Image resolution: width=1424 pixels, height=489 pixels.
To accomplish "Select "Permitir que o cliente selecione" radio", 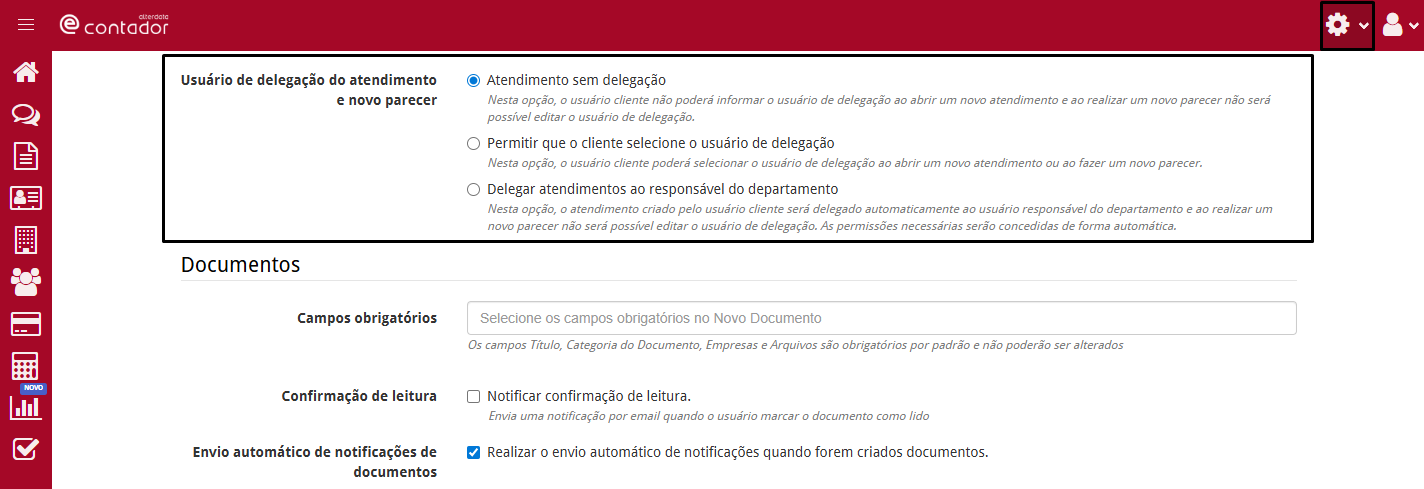I will tap(474, 143).
